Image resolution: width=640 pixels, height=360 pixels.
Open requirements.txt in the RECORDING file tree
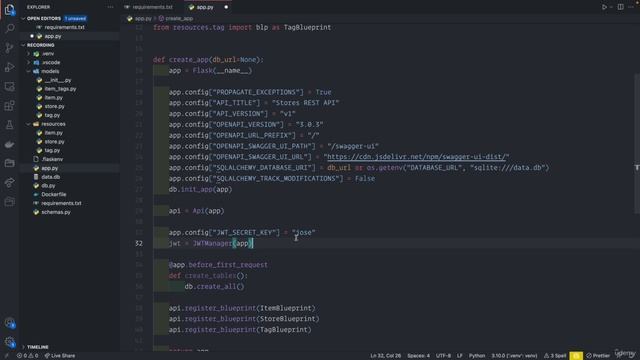click(61, 203)
